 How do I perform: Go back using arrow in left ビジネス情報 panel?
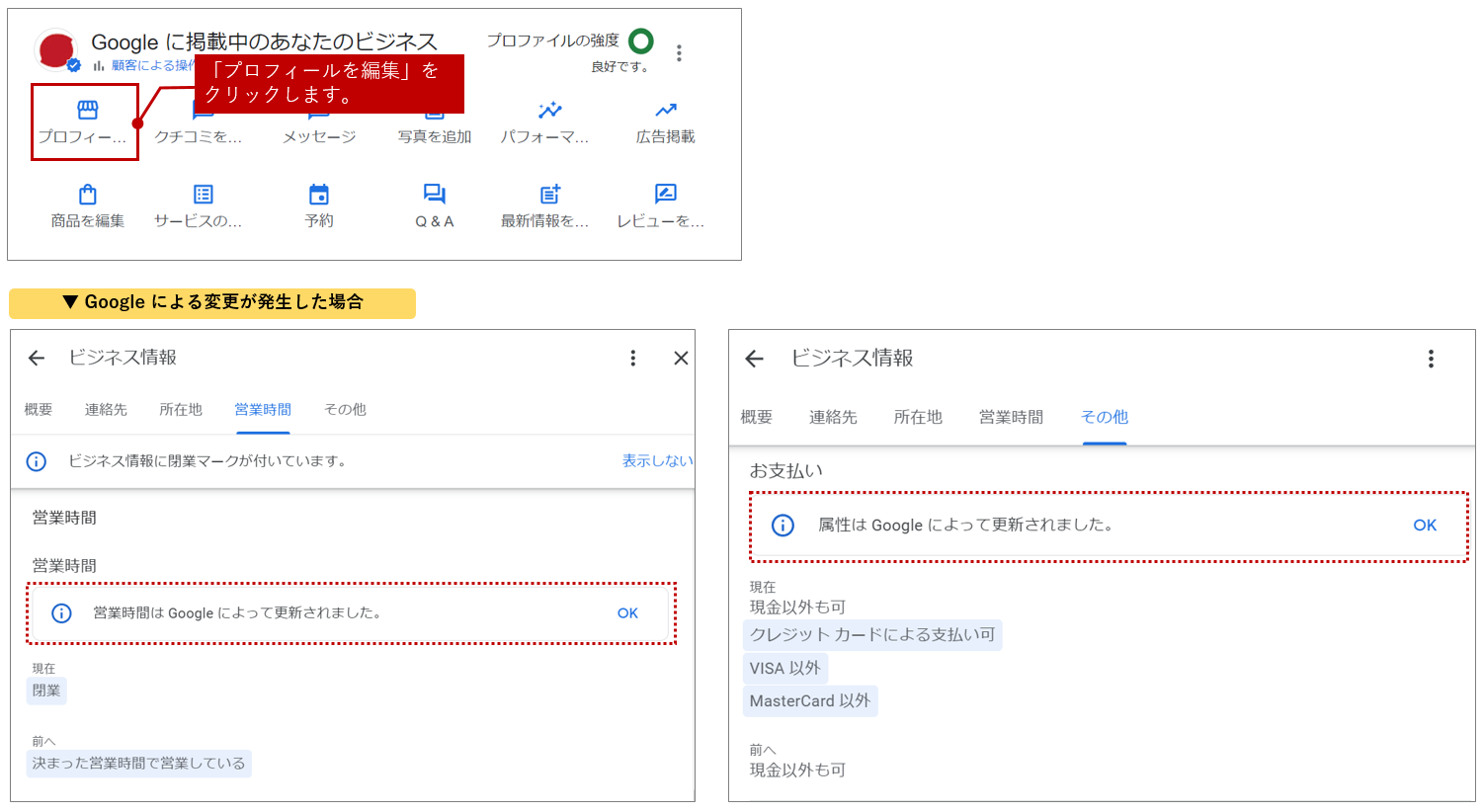(x=37, y=359)
